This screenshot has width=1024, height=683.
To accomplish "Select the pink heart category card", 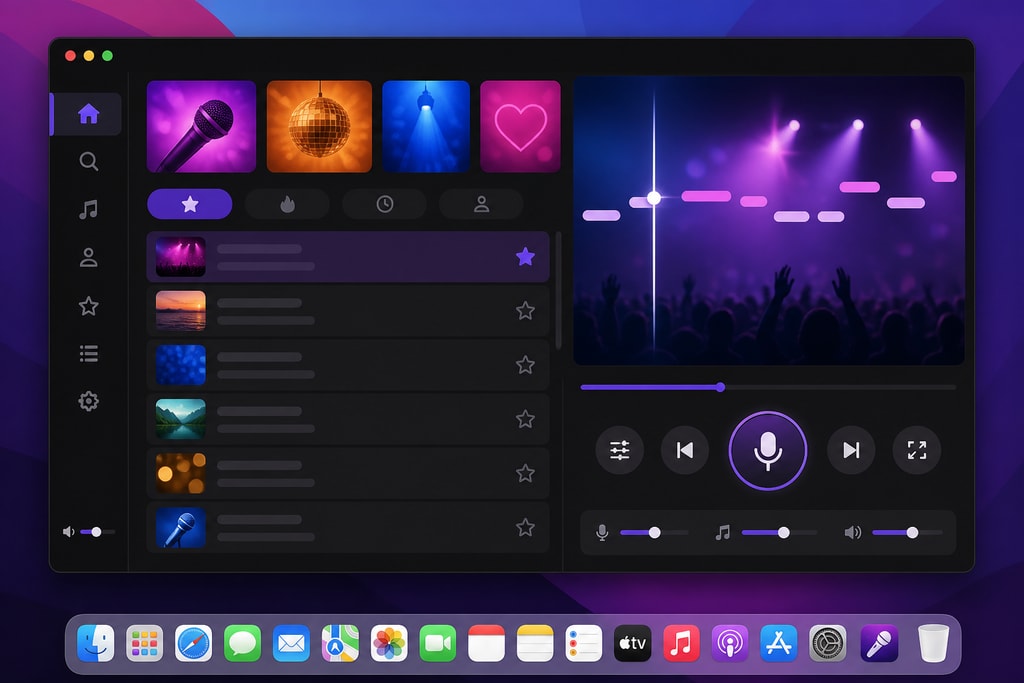I will (520, 127).
